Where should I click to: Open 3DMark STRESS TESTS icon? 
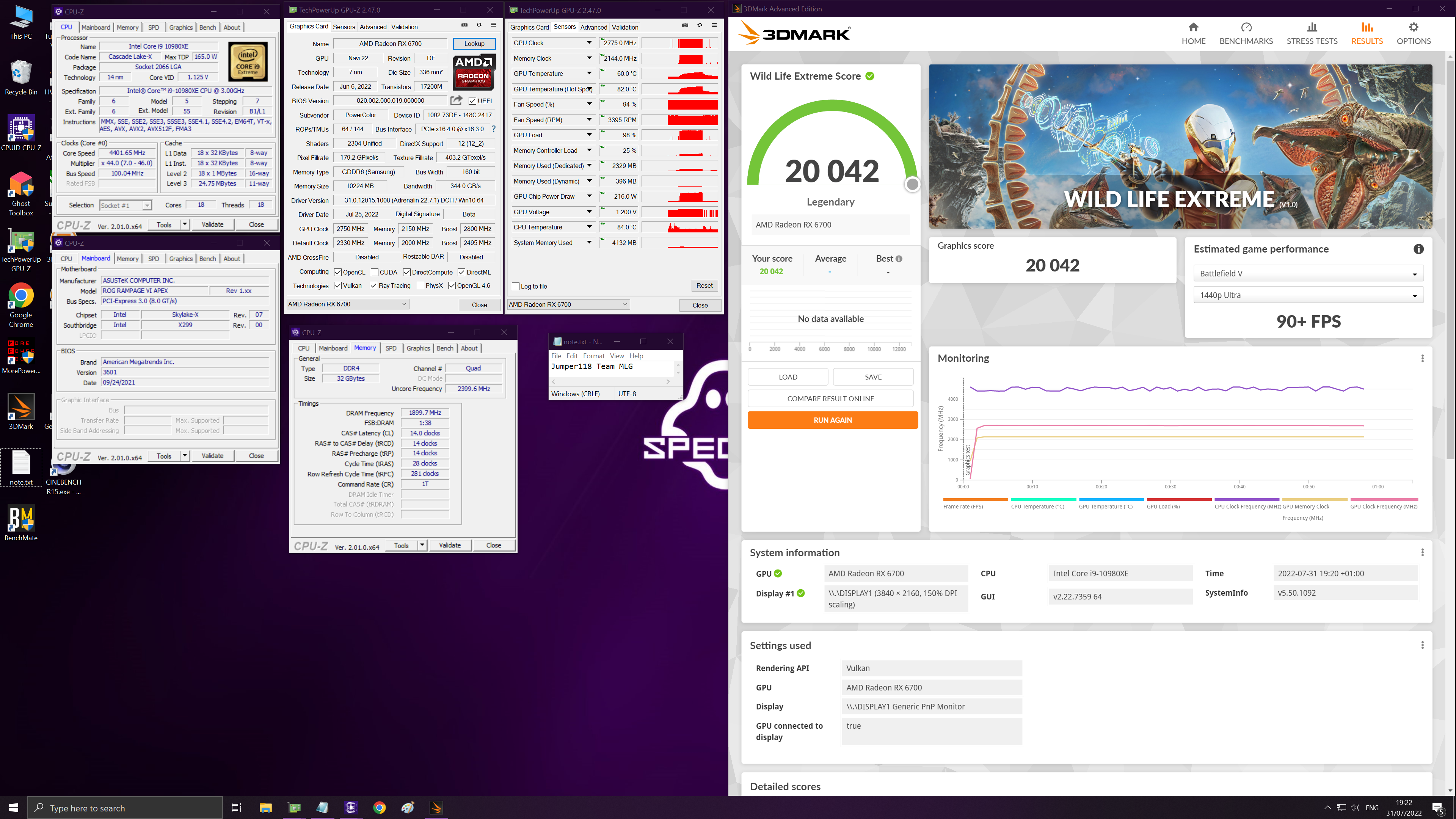click(1312, 27)
